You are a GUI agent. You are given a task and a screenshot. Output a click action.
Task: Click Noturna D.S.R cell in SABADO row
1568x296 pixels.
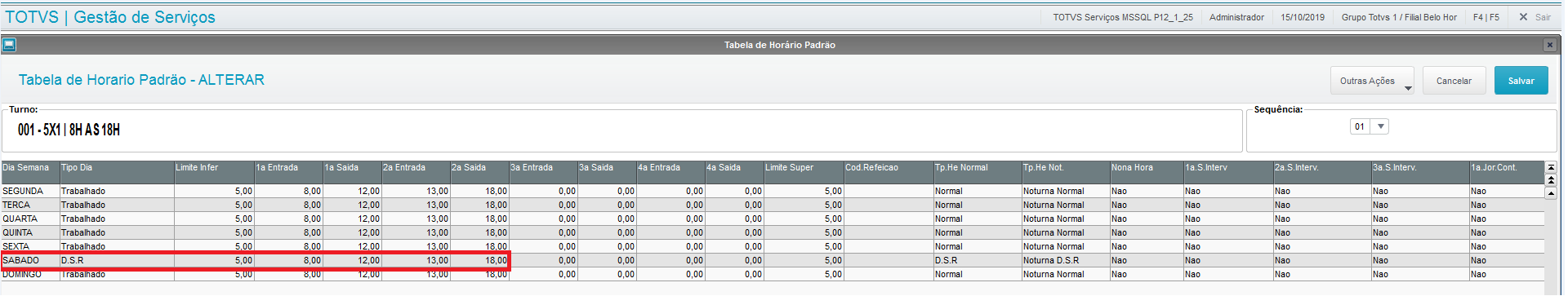(1066, 260)
